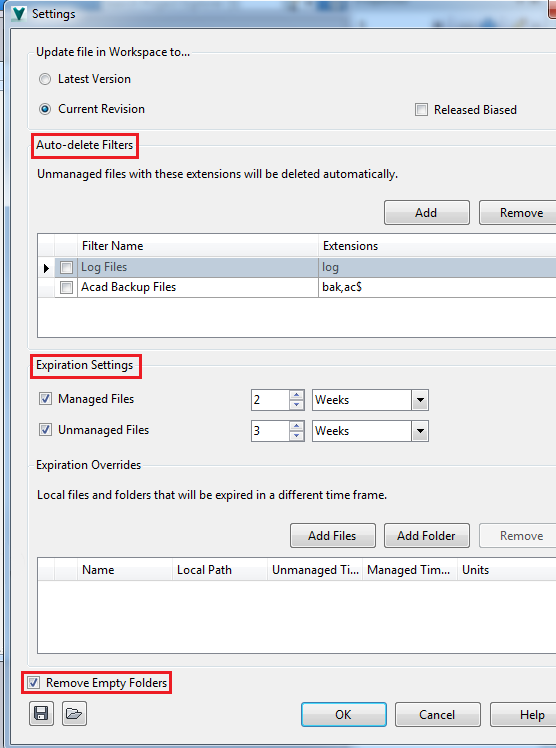Click the Filter Name column header
The image size is (556, 748).
(x=198, y=246)
